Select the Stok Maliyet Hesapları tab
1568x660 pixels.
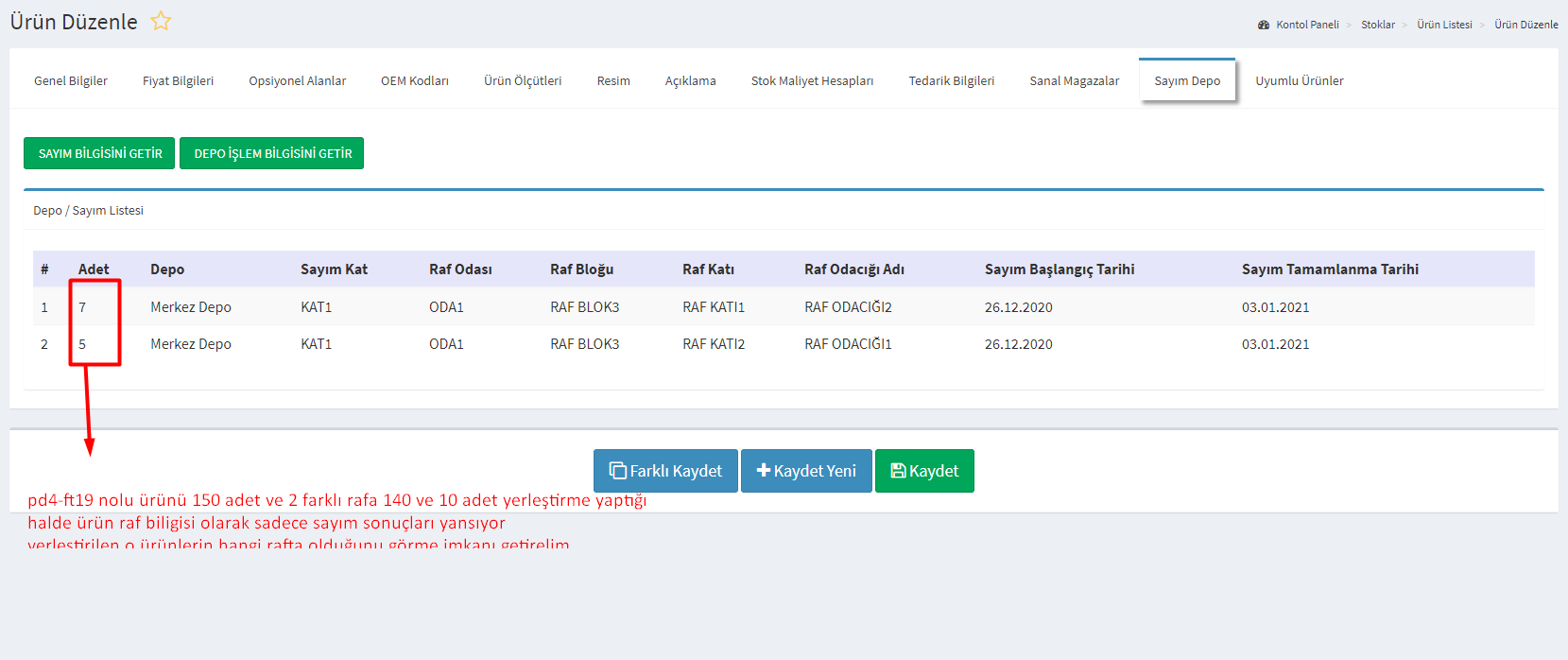tap(812, 81)
